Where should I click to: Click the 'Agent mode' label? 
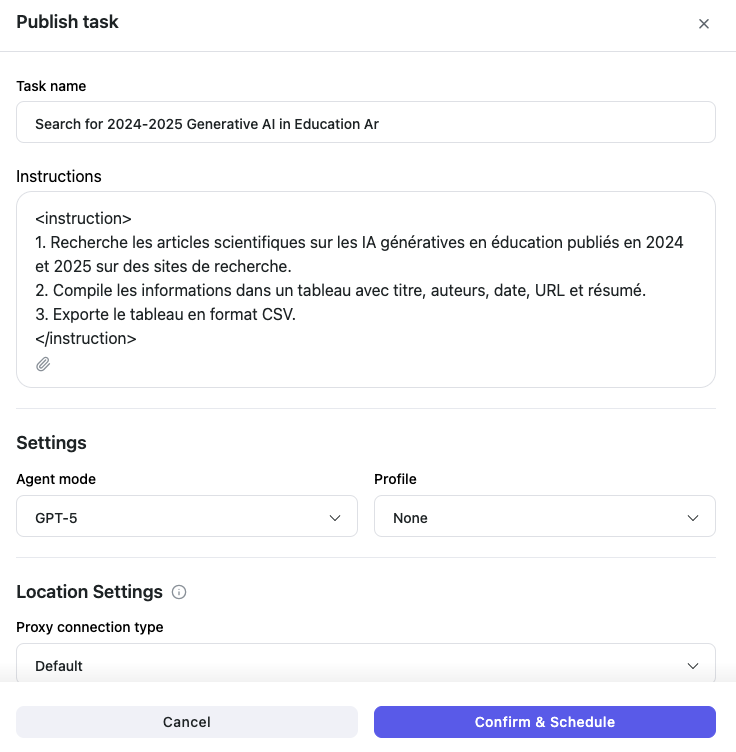click(x=56, y=479)
